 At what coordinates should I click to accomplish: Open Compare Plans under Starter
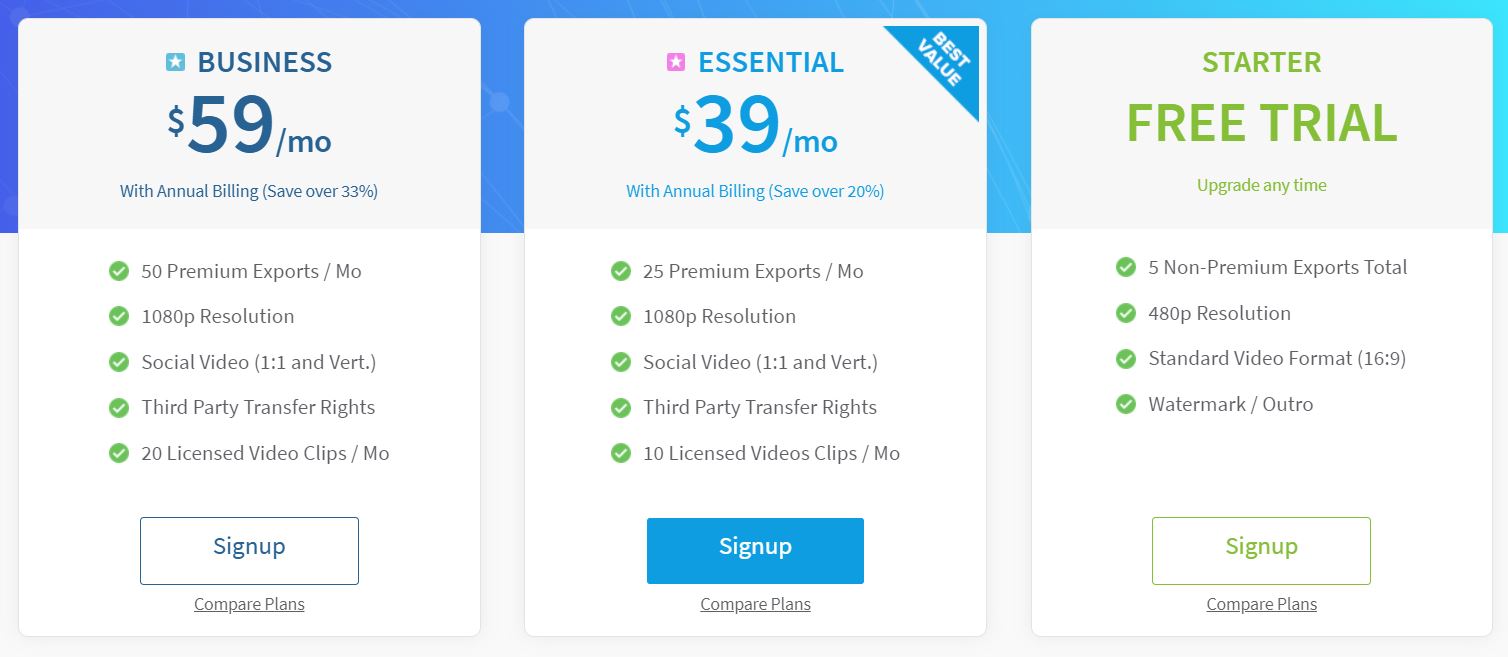pos(1261,604)
